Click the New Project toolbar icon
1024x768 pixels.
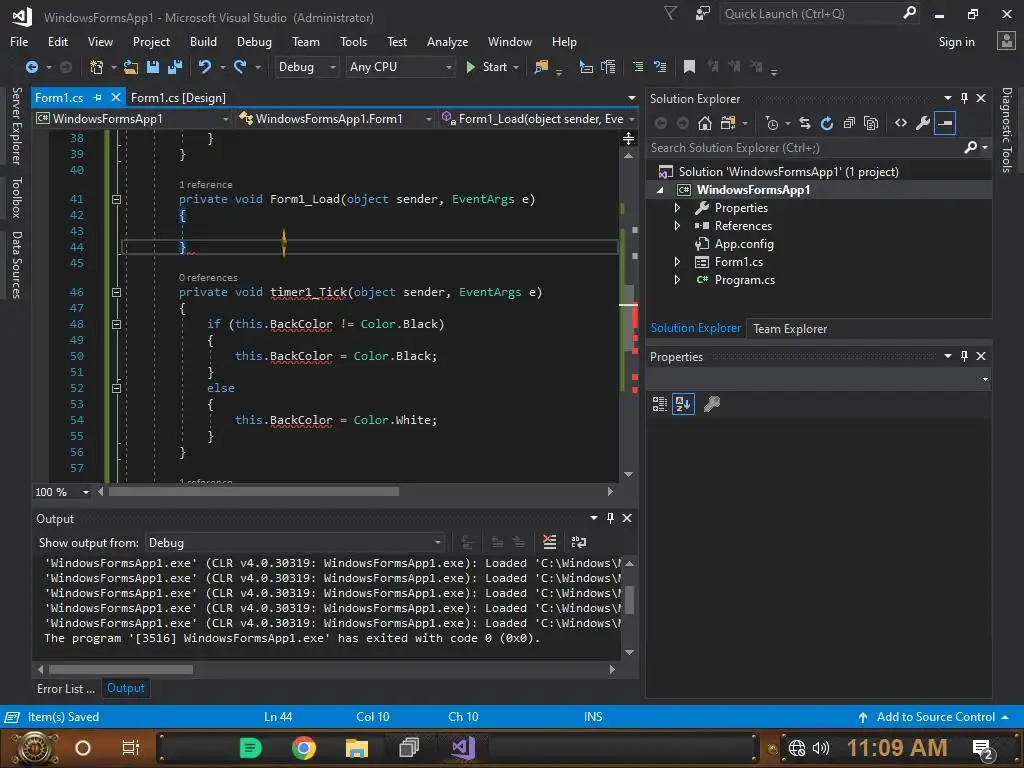97,67
